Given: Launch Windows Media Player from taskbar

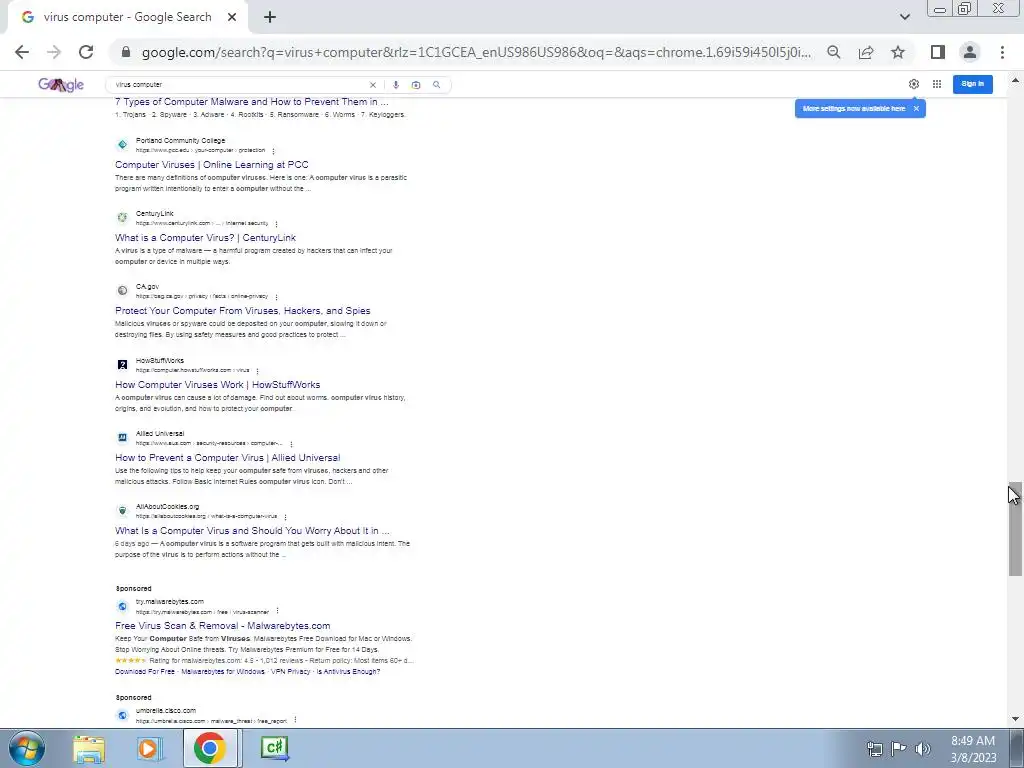Looking at the screenshot, I should [150, 748].
